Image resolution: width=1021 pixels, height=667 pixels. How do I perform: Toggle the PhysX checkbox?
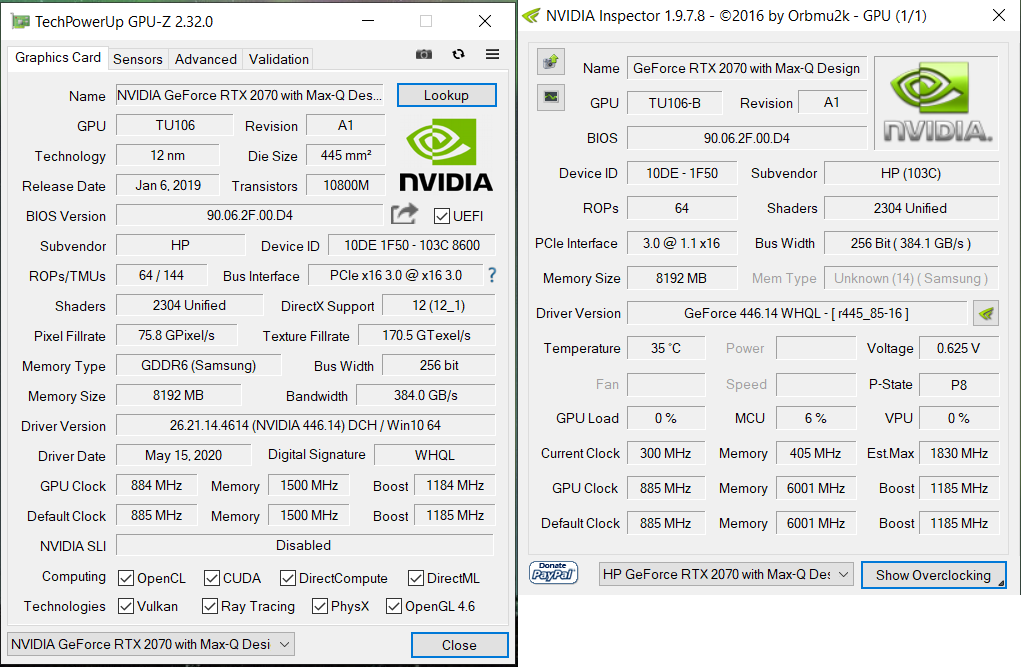tap(320, 606)
